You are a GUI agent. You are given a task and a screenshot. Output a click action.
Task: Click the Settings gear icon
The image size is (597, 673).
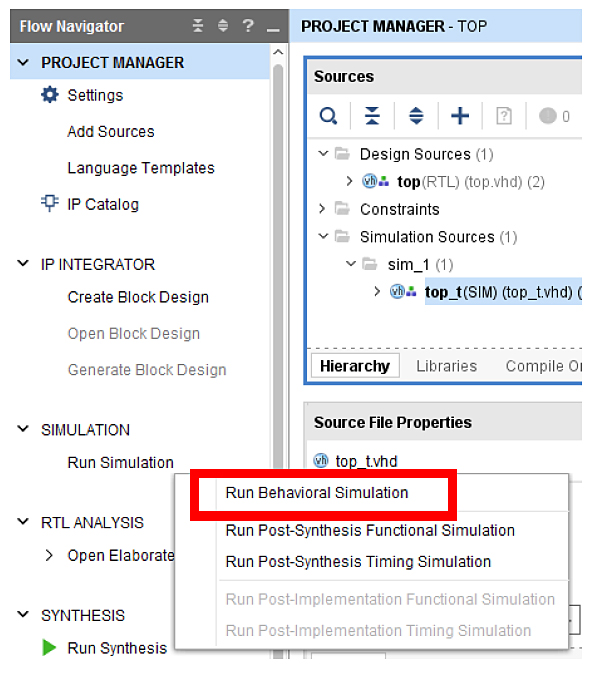pos(50,95)
